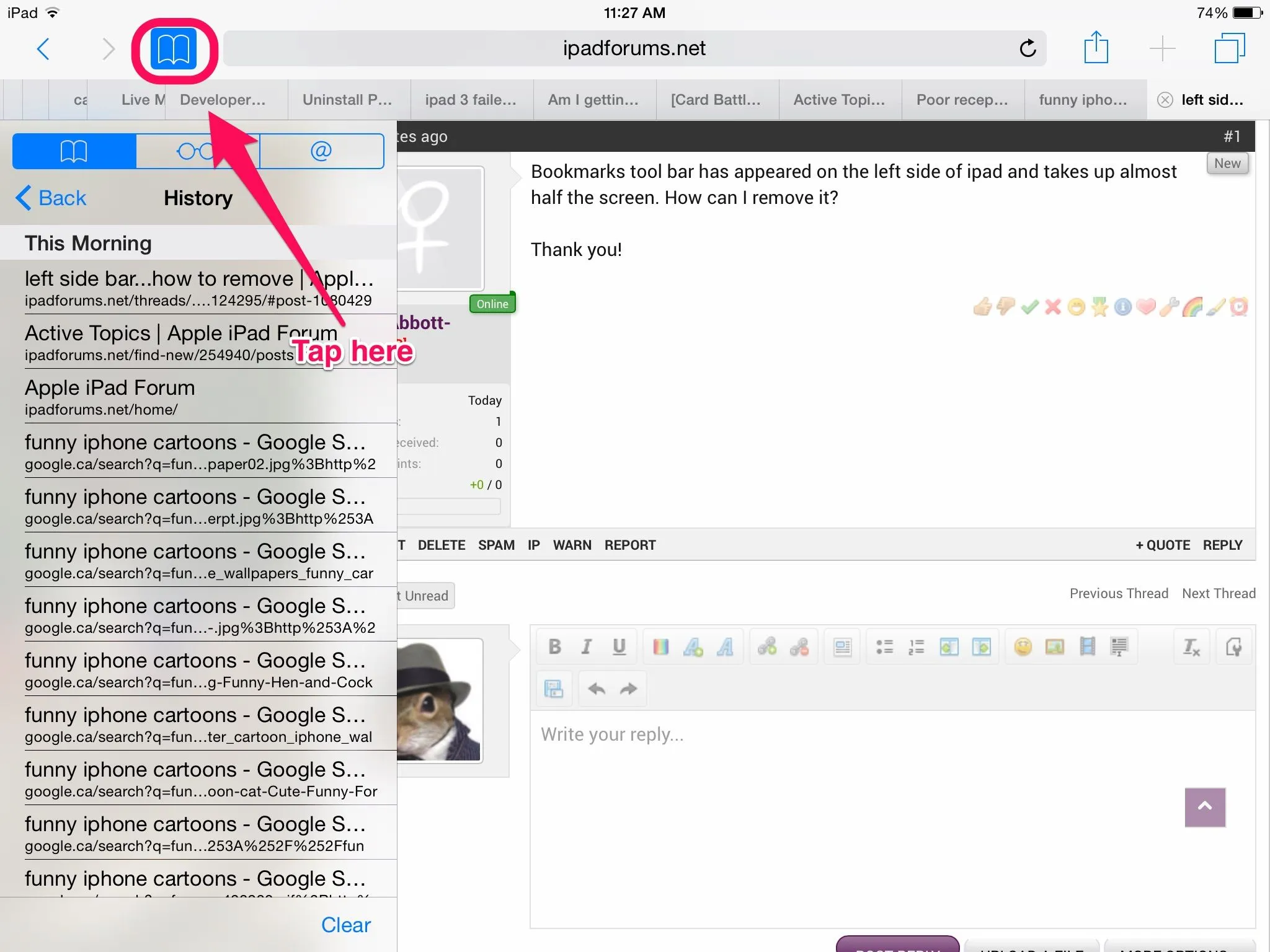This screenshot has height=952, width=1270.
Task: Clear the browsing history
Action: click(x=345, y=925)
